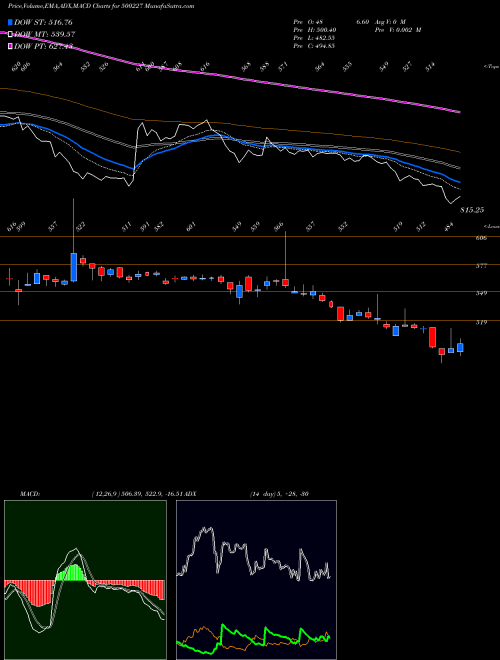Image resolution: width=500 pixels, height=660 pixels.
Task: Click the 577 price level label
Action: click(x=482, y=266)
